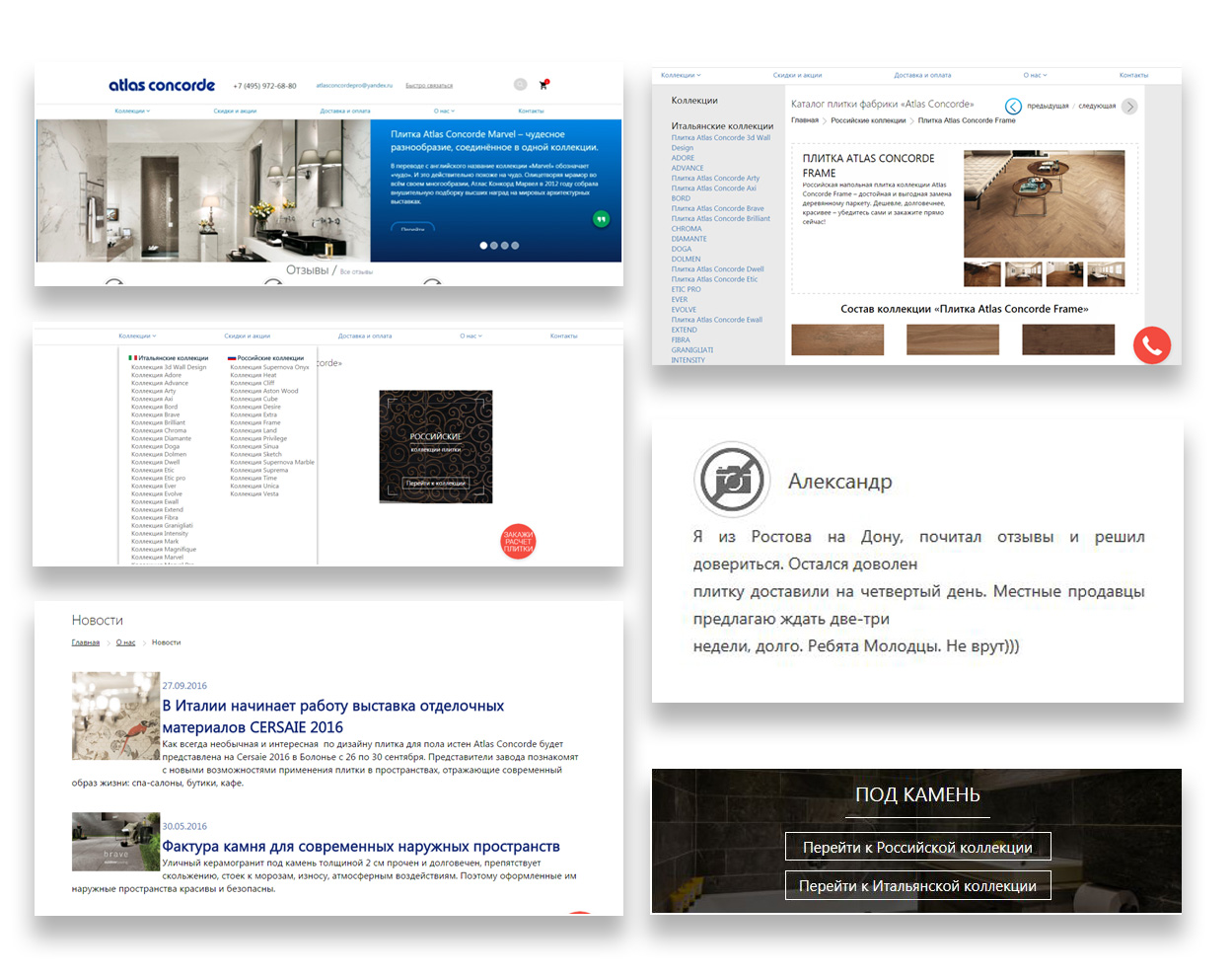Click the atlasconcordepro@yandex.ru email link
Screen dimensions: 1232x977
click(x=354, y=86)
